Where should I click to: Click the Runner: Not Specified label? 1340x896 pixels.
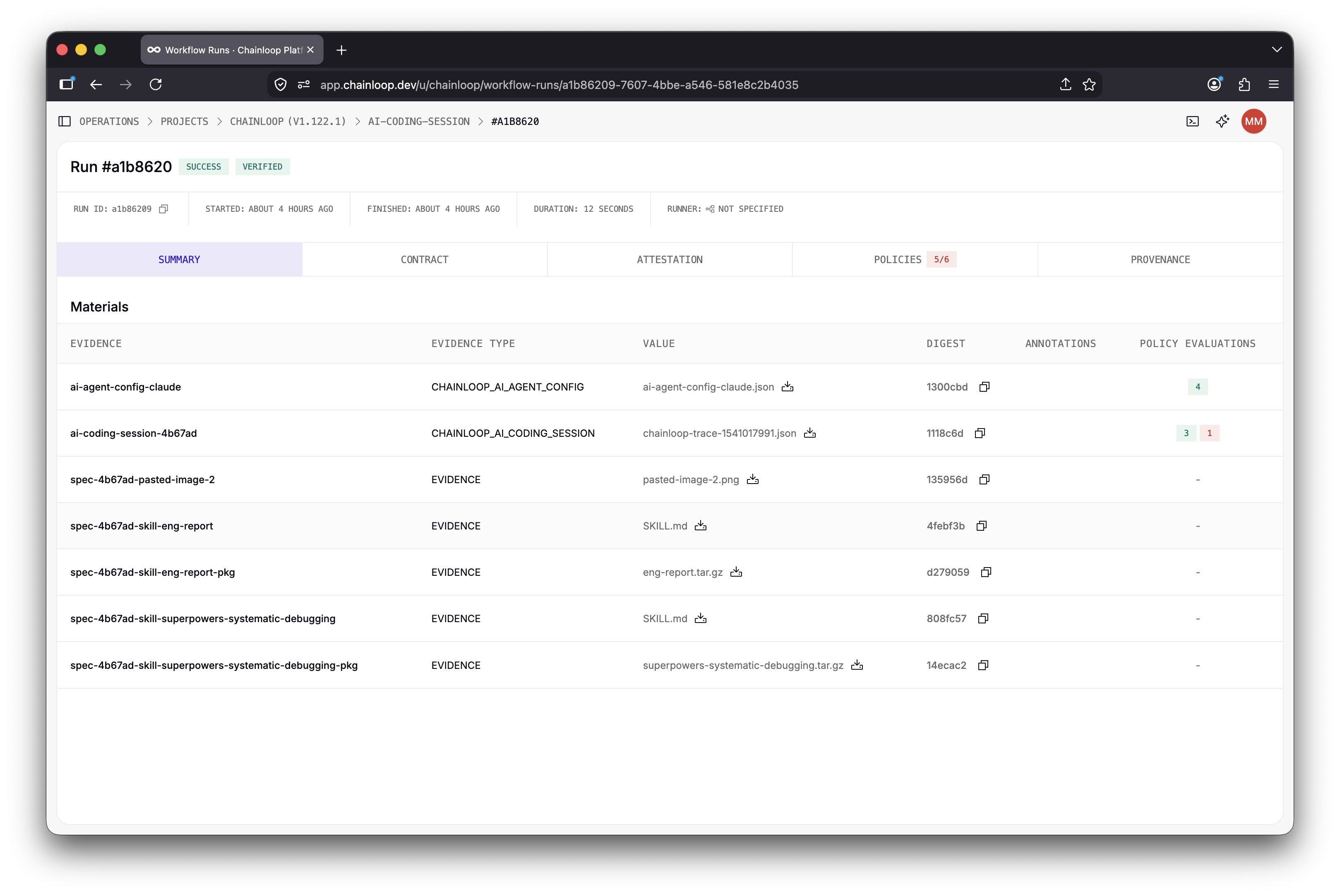(725, 209)
